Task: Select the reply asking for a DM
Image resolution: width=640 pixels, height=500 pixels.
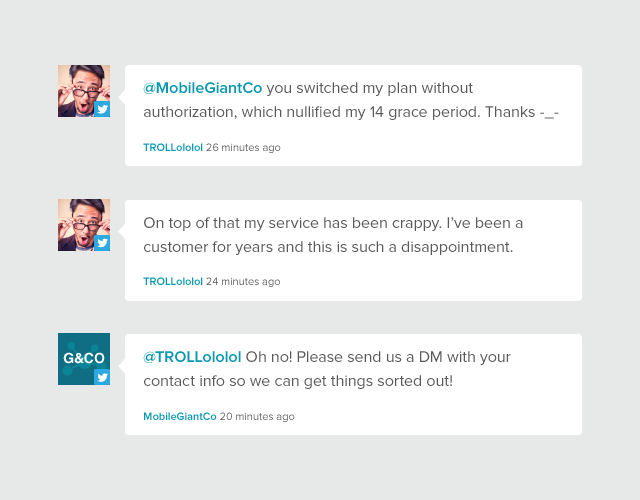Action: pyautogui.click(x=353, y=384)
